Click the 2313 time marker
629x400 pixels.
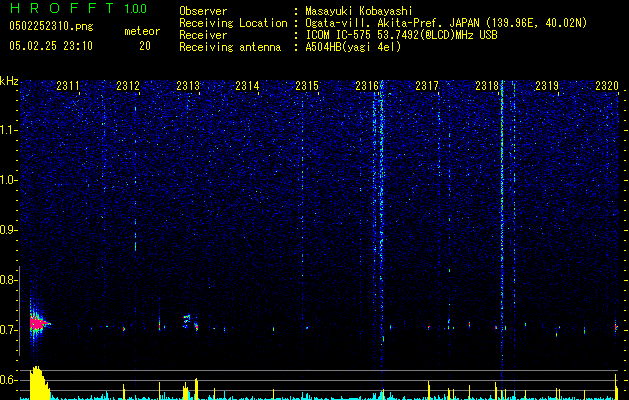point(188,85)
